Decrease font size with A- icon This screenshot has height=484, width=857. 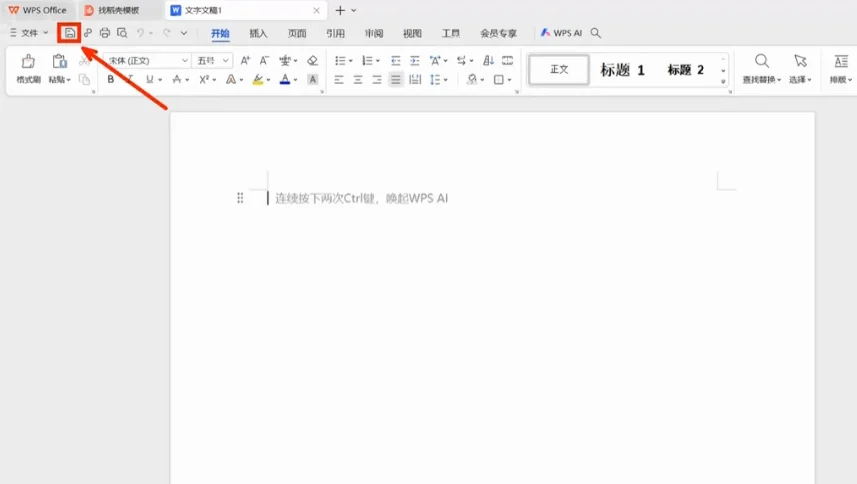(264, 61)
